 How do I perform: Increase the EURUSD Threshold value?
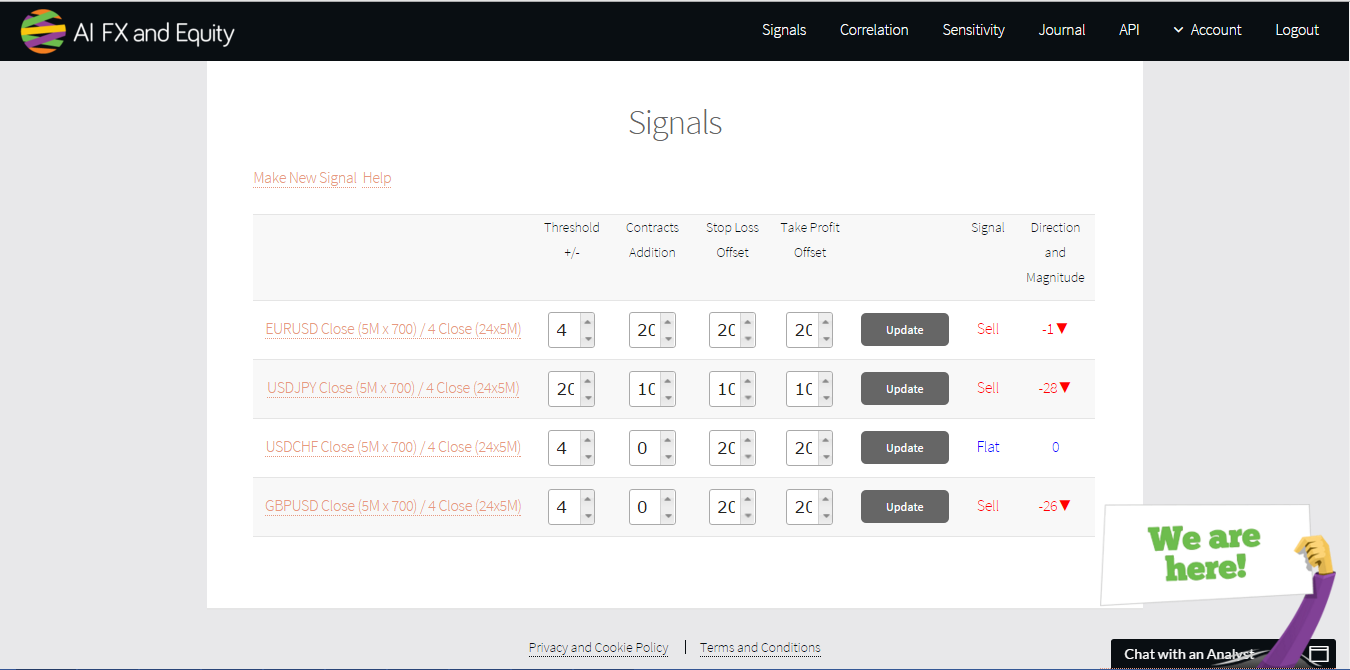point(587,322)
